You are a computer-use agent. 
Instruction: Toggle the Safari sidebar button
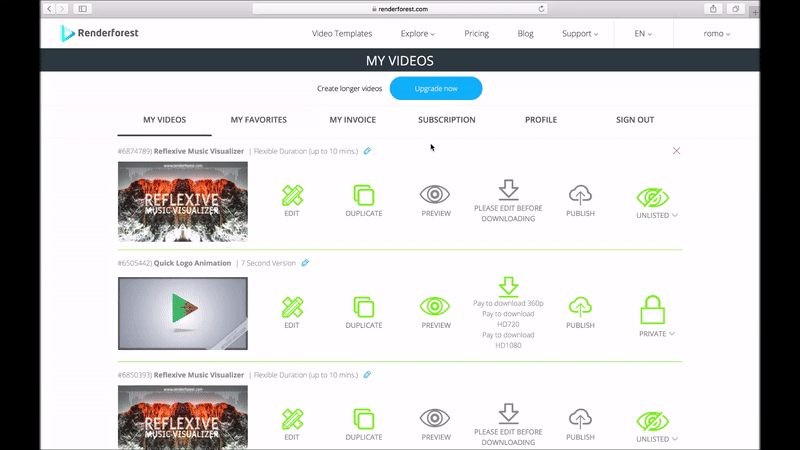pos(83,9)
